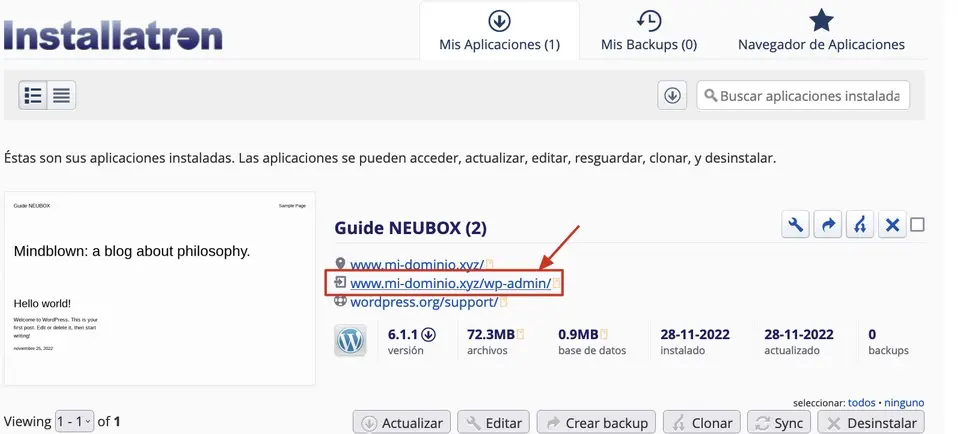Focus the Buscar aplicaciones instaladas search field
Screen dimensions: 958x434
click(x=803, y=95)
